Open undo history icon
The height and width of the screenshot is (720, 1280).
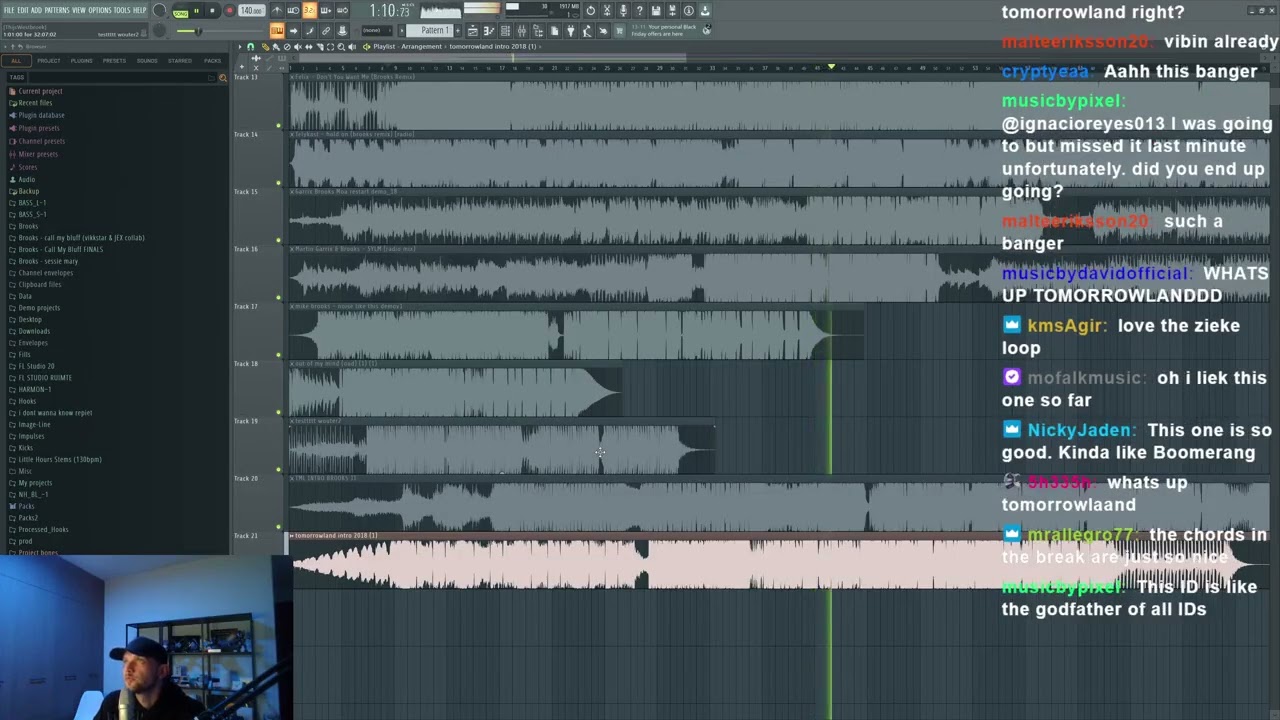tap(590, 11)
